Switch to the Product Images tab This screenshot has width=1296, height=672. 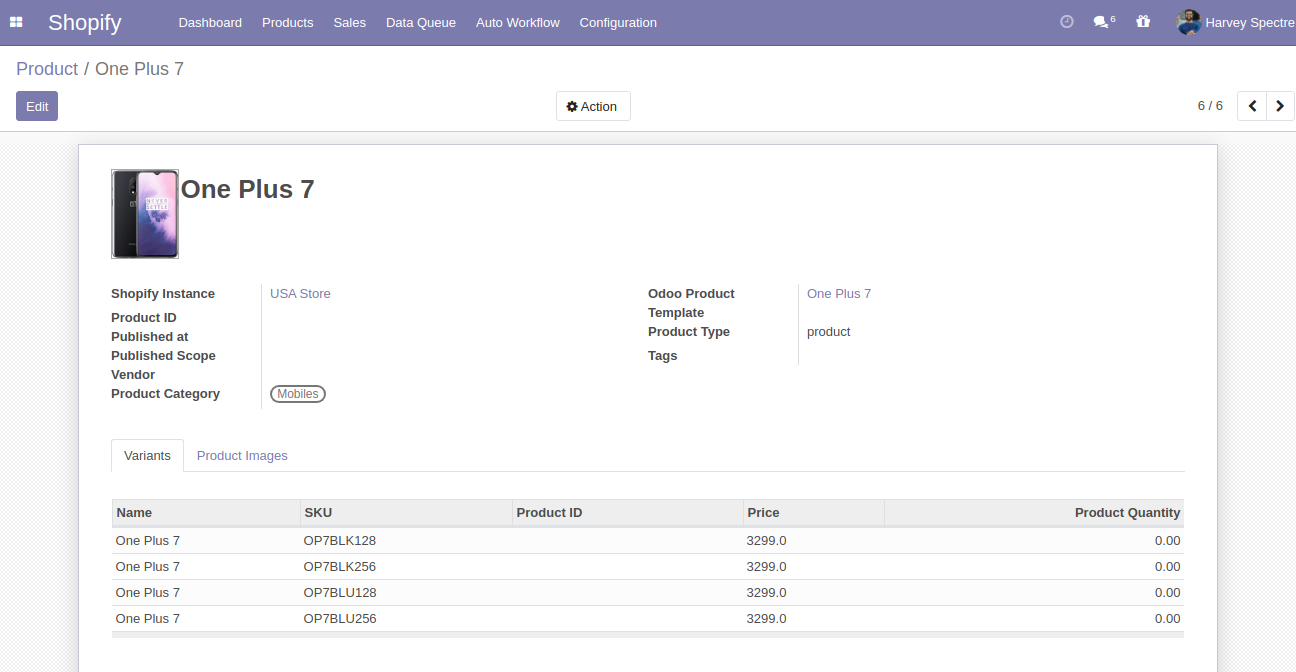242,456
